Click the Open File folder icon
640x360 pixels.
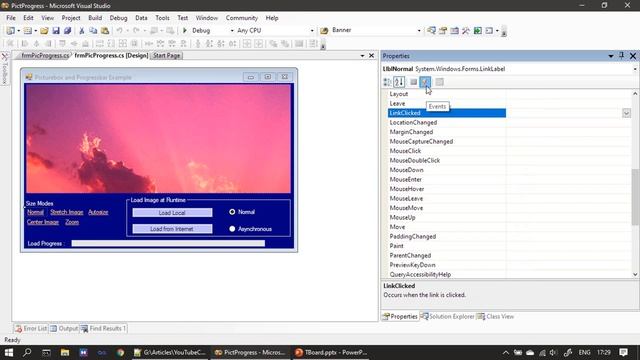click(x=44, y=31)
